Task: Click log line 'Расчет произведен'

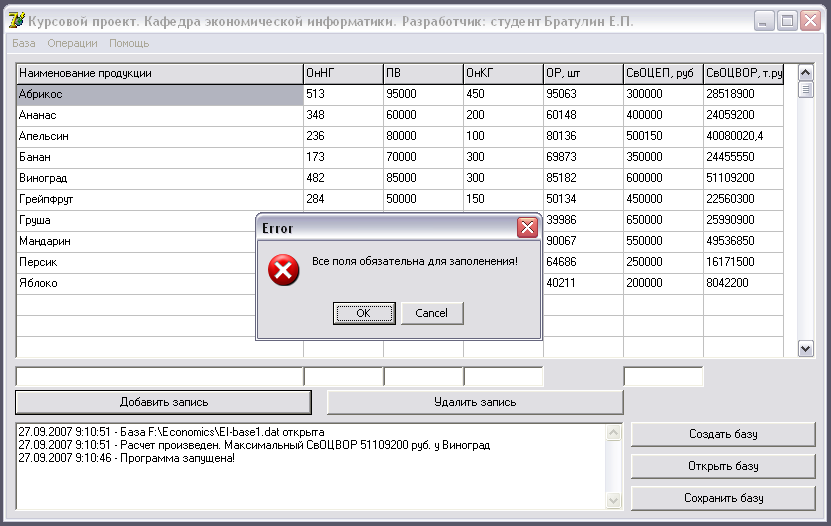Action: (x=254, y=445)
